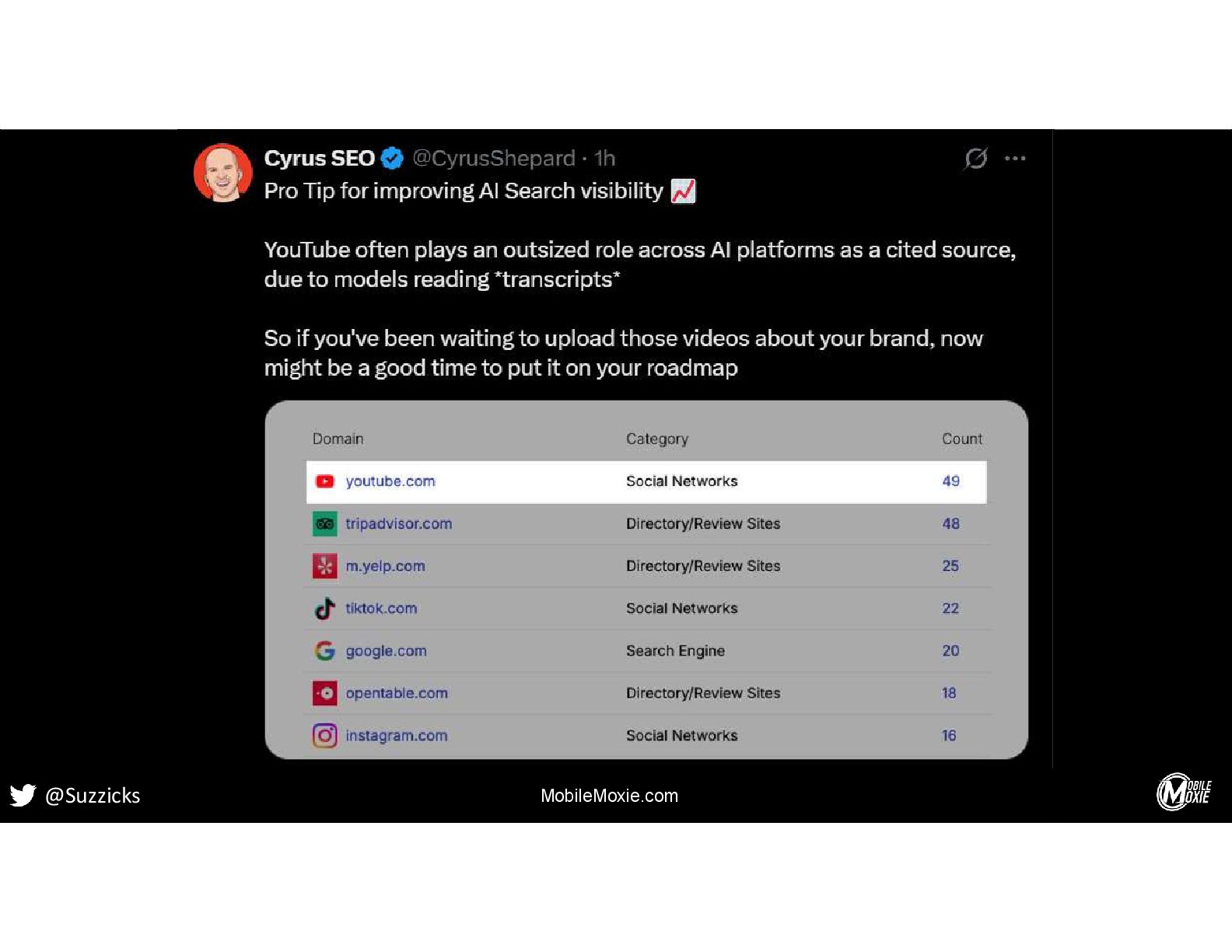Click the Tripadvisor logo icon

[325, 523]
